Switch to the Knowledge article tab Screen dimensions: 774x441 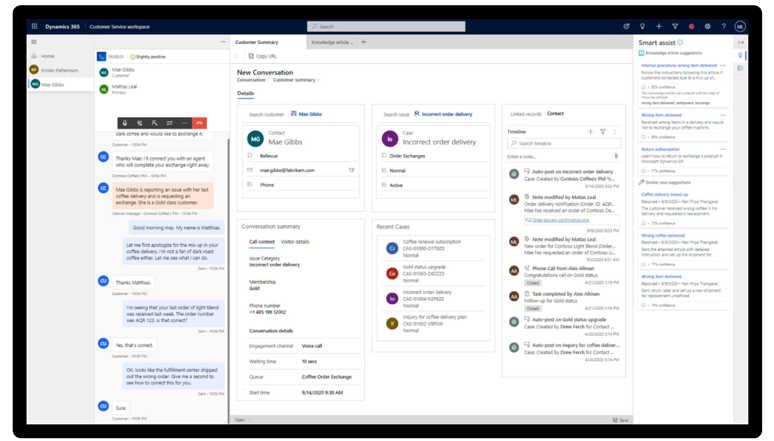[332, 42]
